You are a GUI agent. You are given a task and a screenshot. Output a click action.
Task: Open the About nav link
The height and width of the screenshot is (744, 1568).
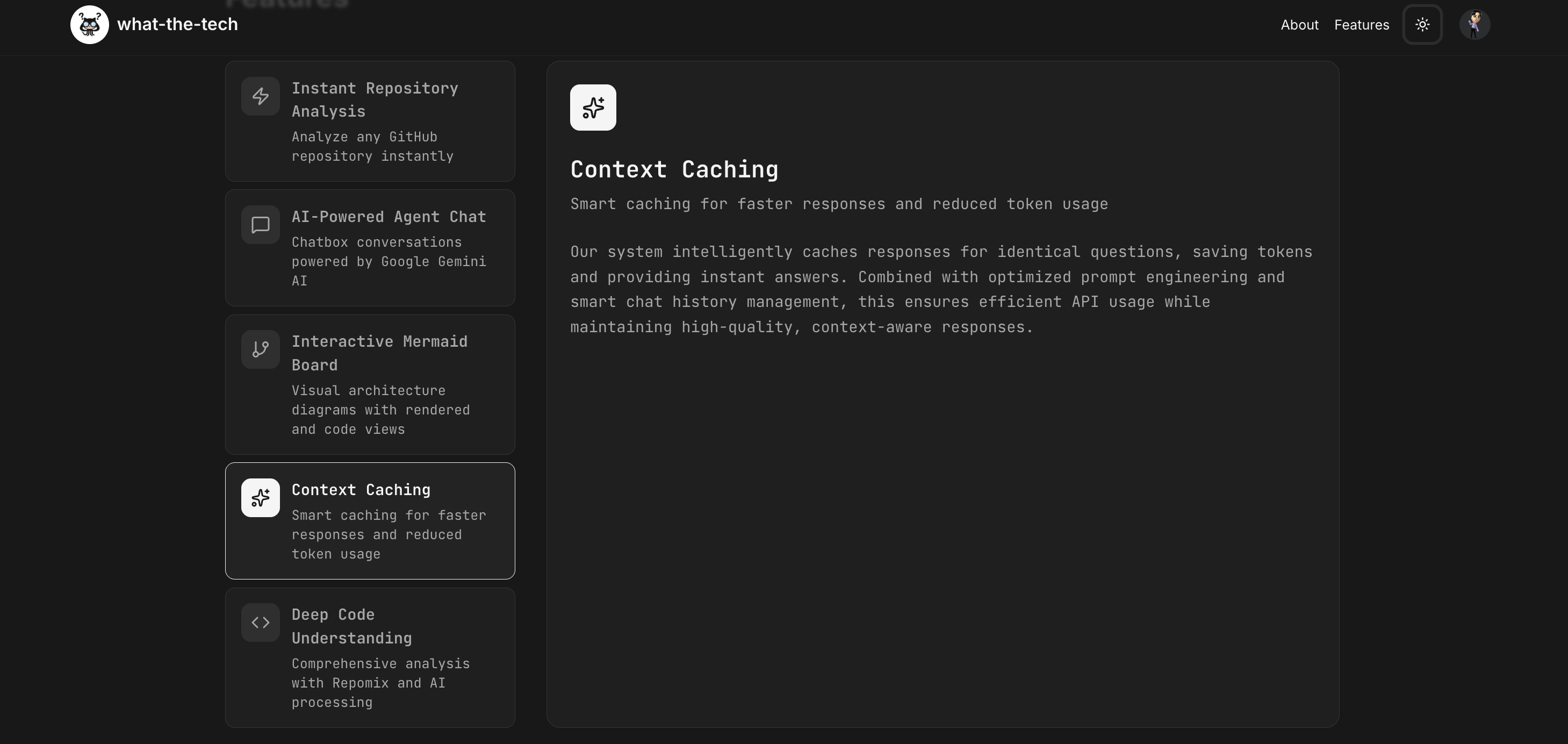pyautogui.click(x=1299, y=25)
